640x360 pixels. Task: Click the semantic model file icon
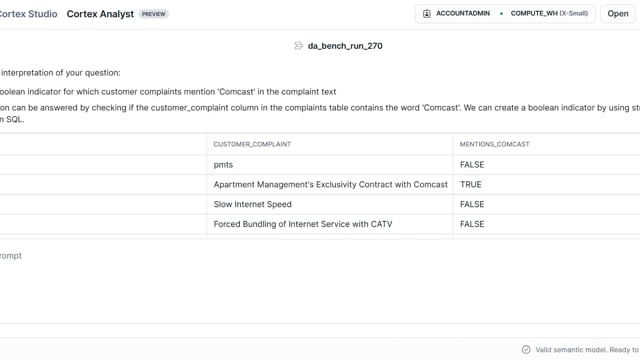coord(299,46)
